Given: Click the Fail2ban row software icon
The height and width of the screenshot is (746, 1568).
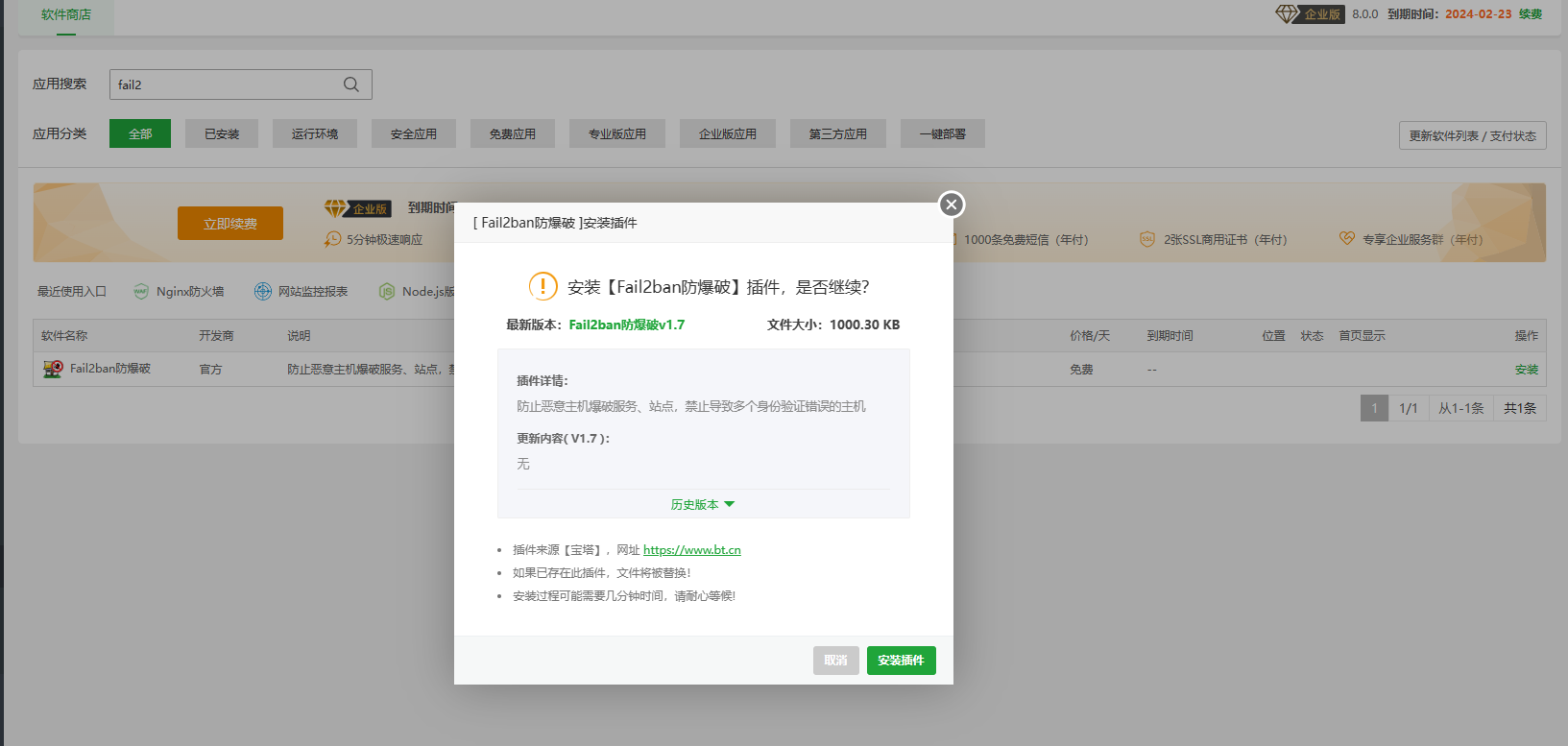Looking at the screenshot, I should pos(53,369).
